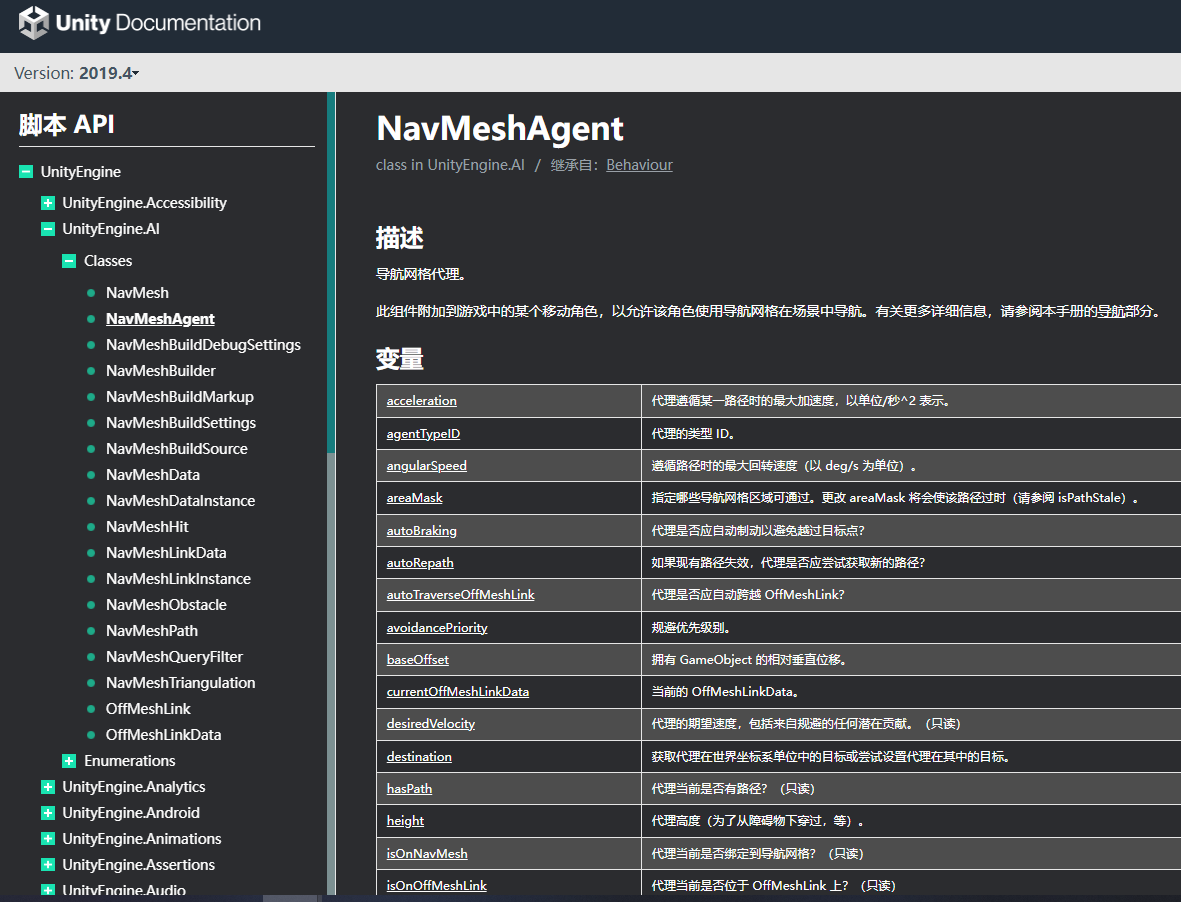Open the autoBraking property link
The height and width of the screenshot is (902, 1181).
[x=421, y=531]
